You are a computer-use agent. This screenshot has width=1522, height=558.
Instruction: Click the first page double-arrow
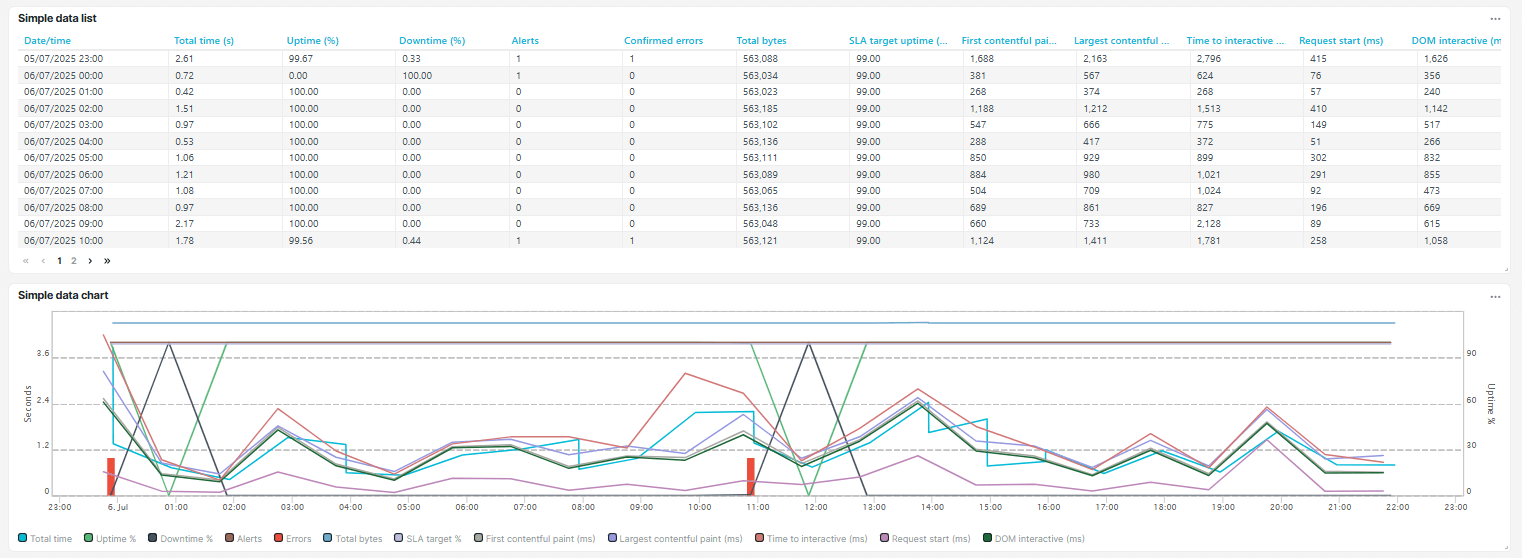(26, 261)
